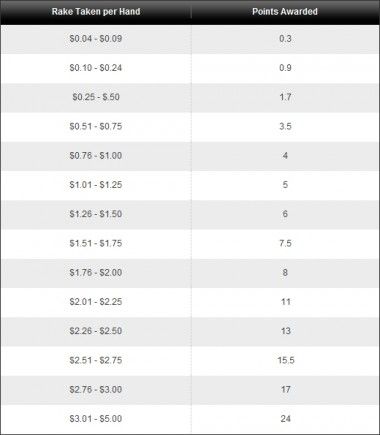Select the $0.04 - $0.09 rake cell
380x435 pixels.
point(96,39)
